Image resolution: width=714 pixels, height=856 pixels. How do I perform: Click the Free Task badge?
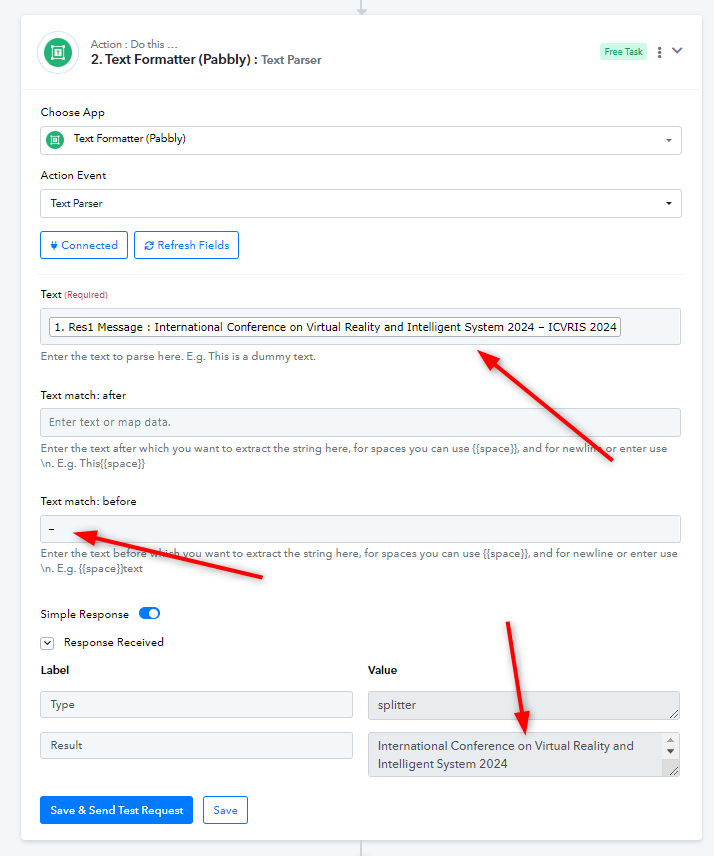[623, 51]
